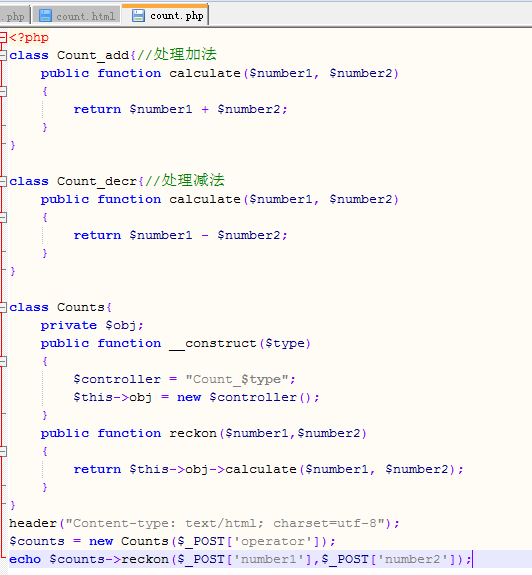Click the class name Counts declaration
Image resolution: width=532 pixels, height=575 pixels.
[x=81, y=307]
